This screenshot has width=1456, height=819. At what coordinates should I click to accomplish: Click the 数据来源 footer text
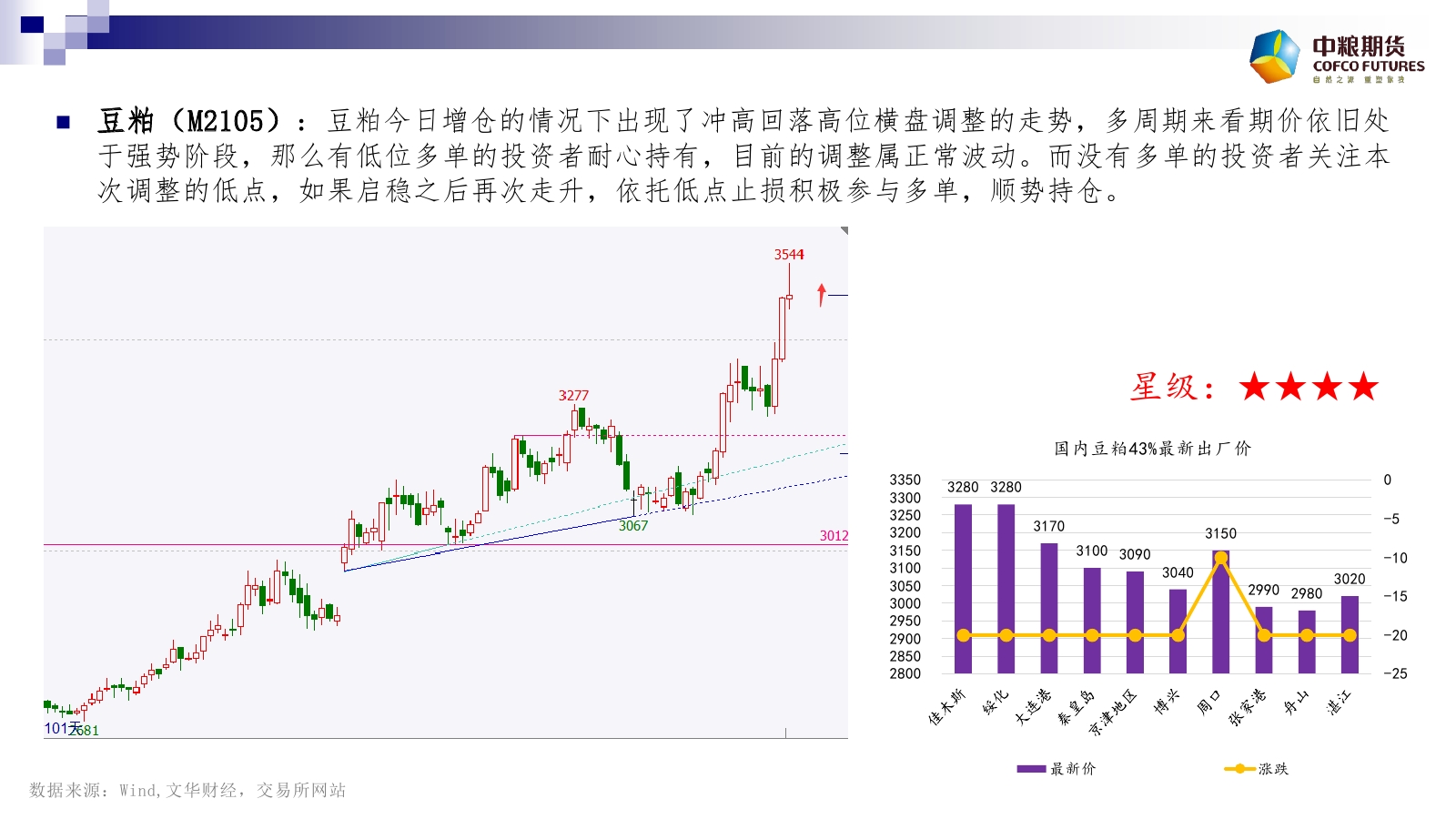click(x=187, y=790)
